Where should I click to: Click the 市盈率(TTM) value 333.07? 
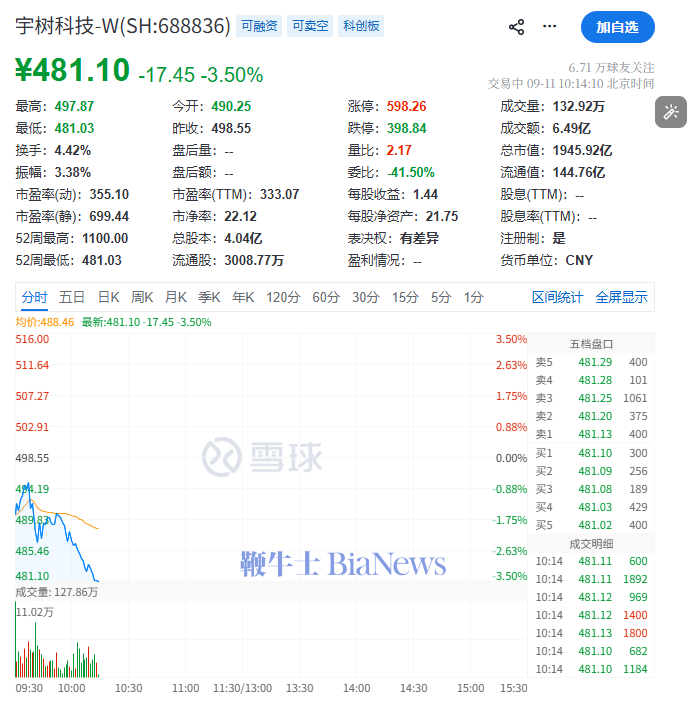tap(279, 195)
